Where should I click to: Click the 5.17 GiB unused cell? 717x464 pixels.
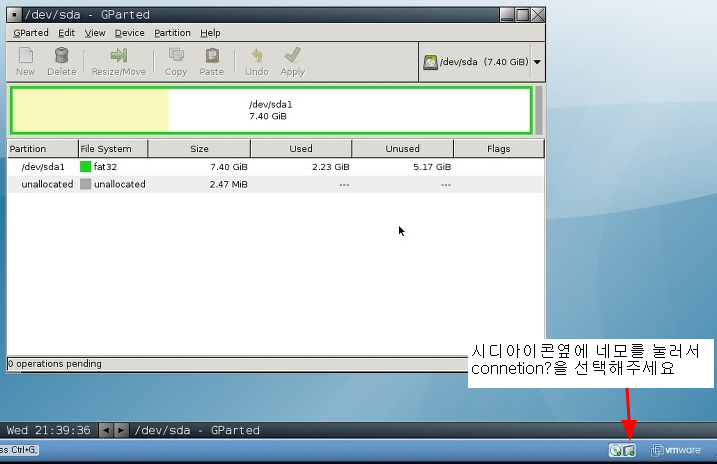pos(432,167)
